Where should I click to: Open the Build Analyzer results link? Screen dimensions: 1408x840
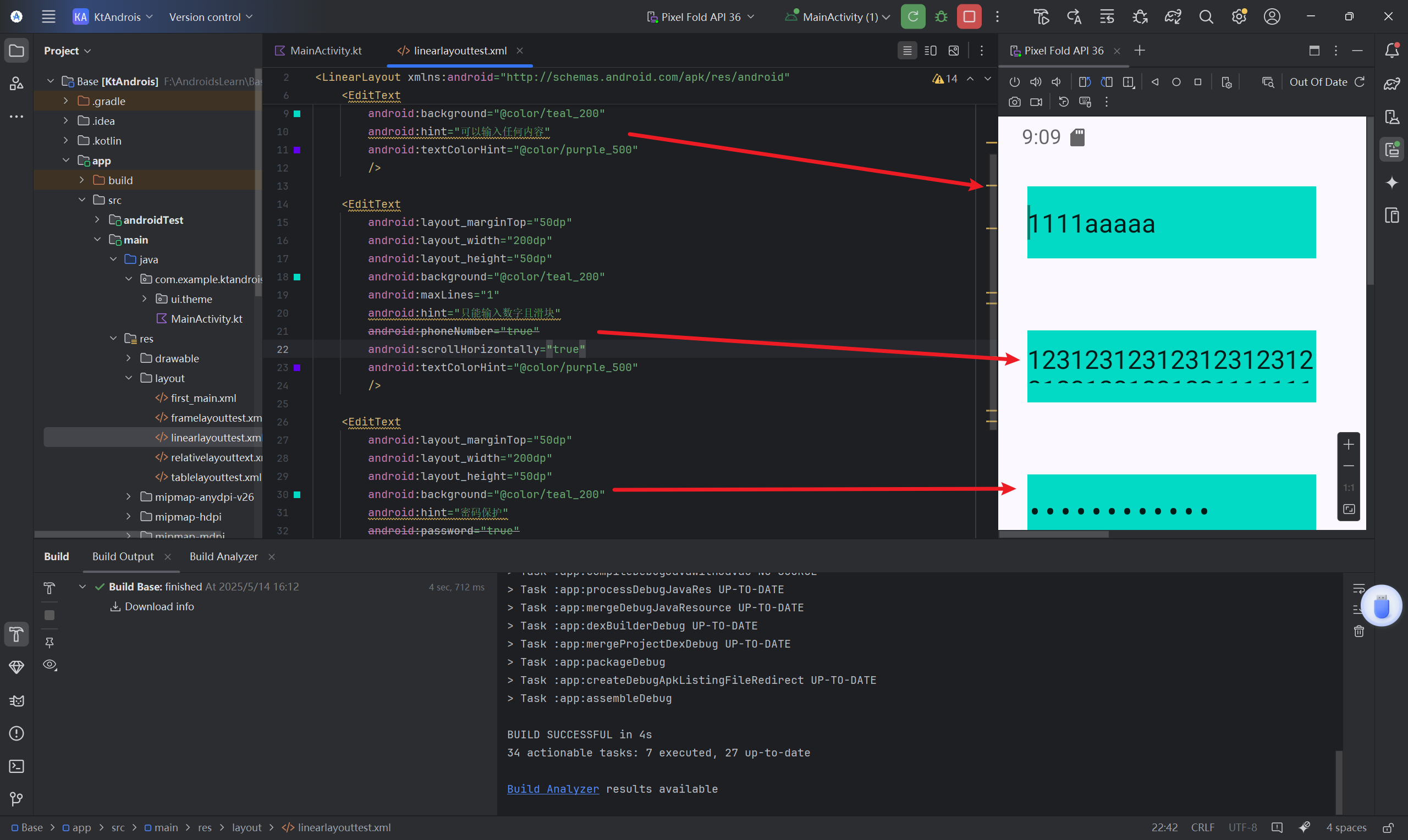tap(553, 788)
